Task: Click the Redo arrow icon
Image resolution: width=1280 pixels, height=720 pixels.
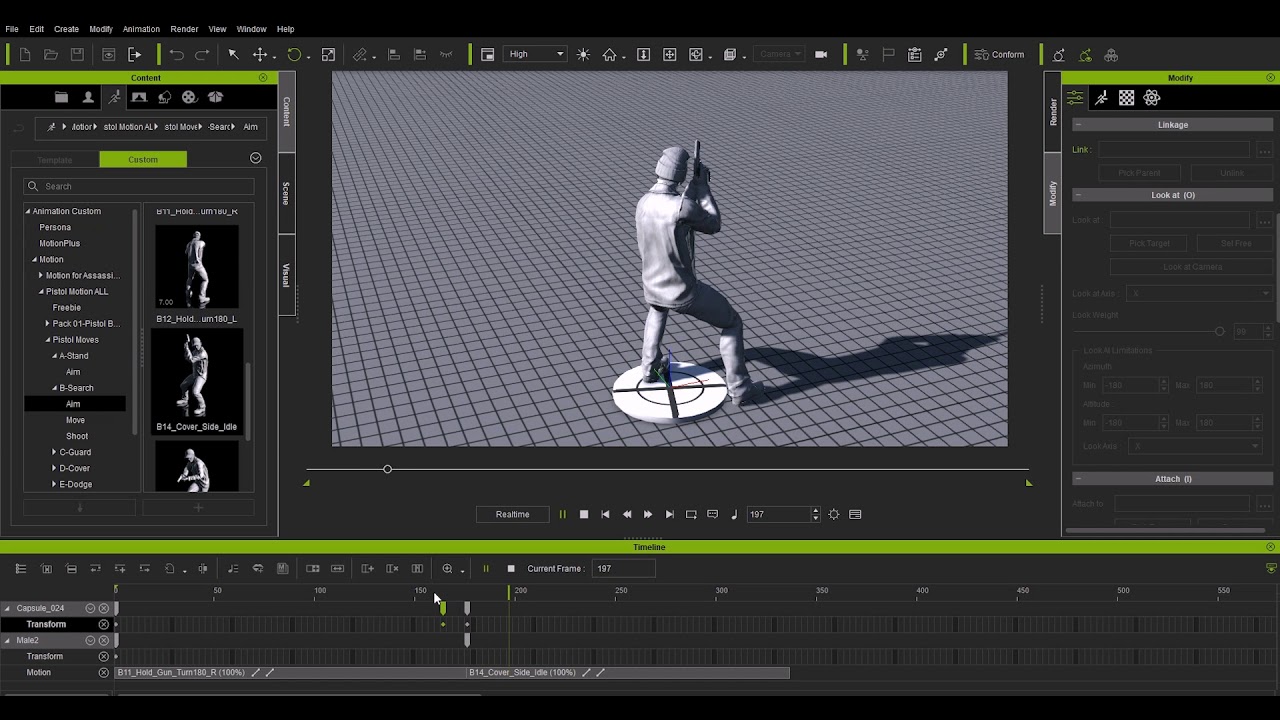Action: point(202,55)
